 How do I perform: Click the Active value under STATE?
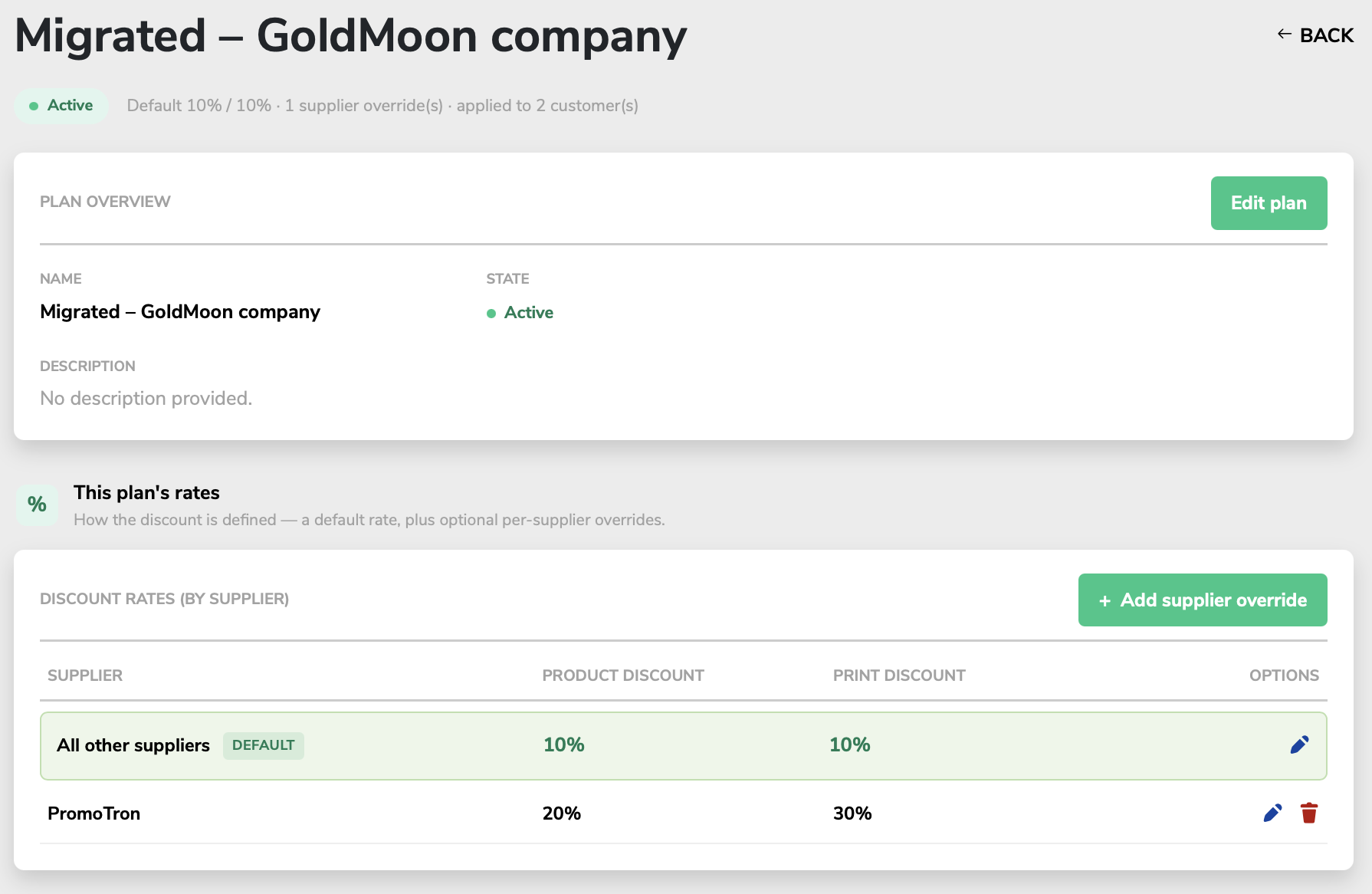tap(520, 313)
